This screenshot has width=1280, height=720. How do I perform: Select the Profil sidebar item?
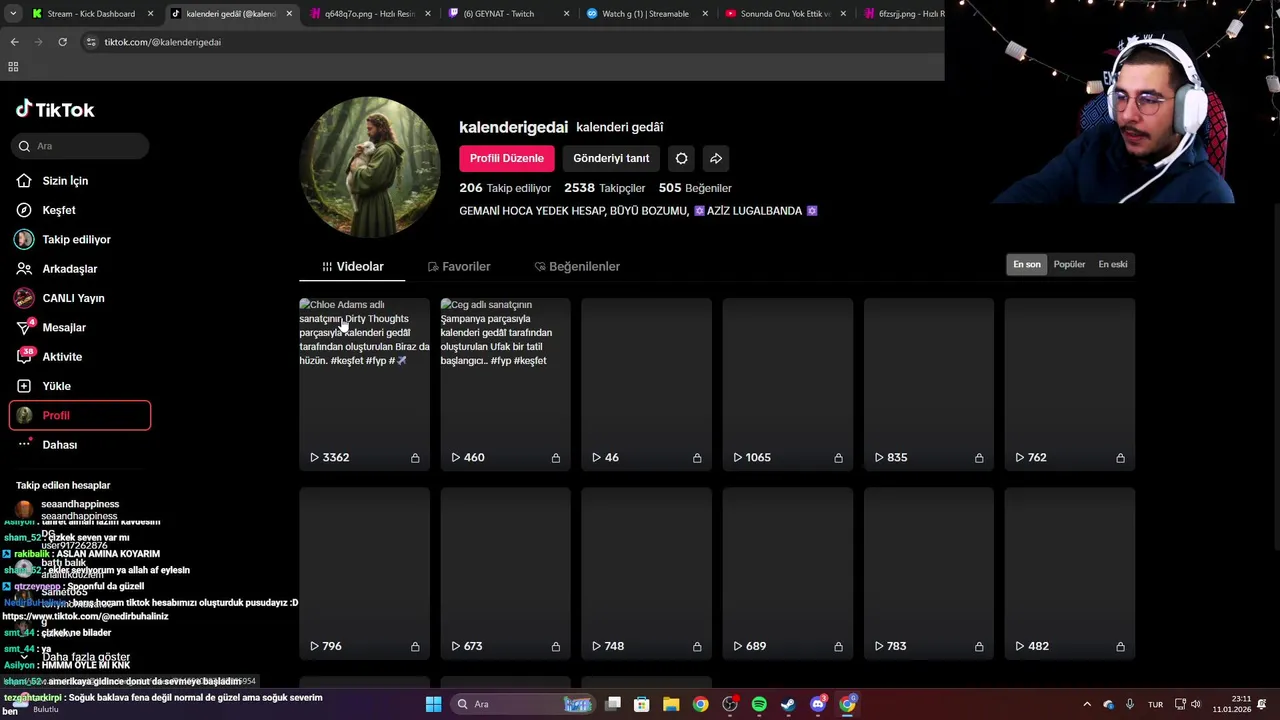click(x=80, y=415)
